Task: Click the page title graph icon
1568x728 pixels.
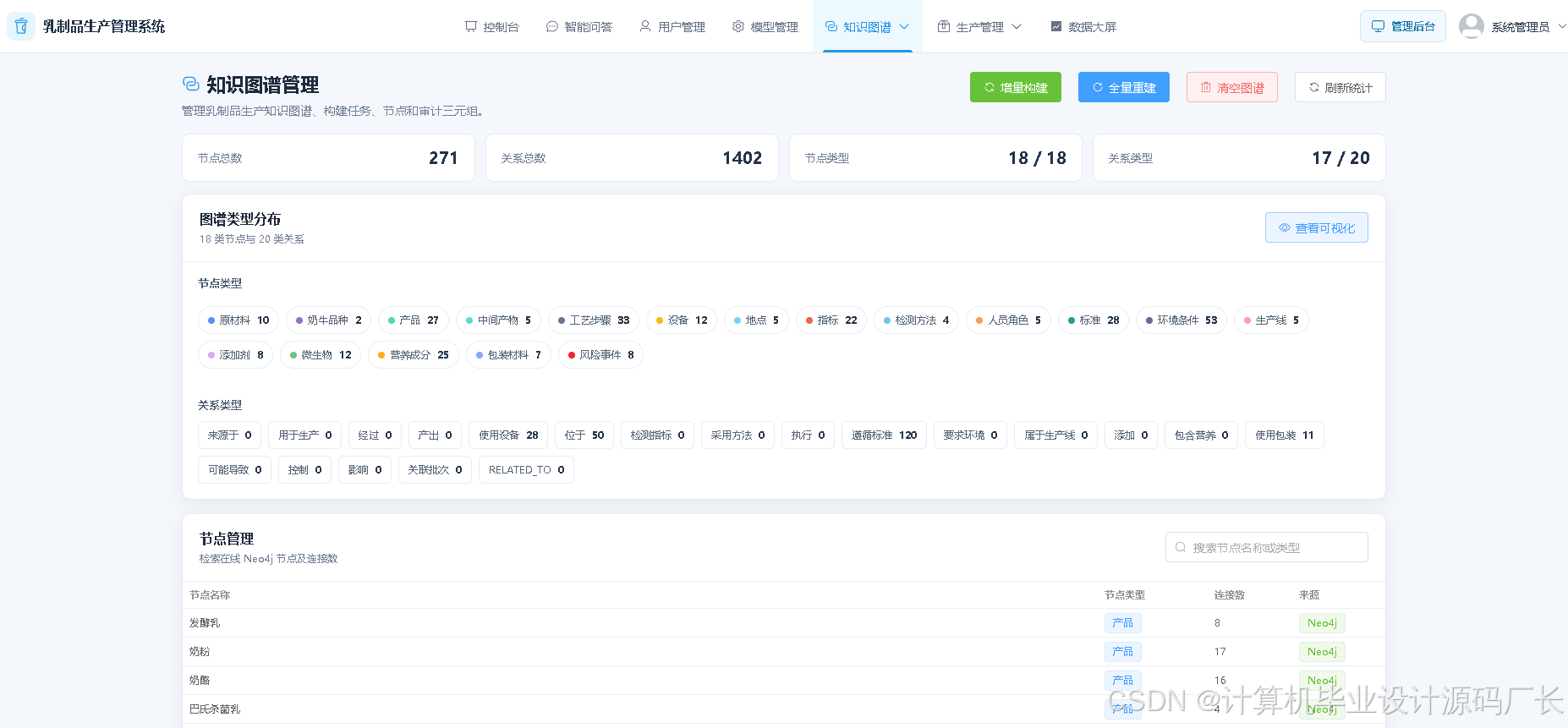Action: 191,84
